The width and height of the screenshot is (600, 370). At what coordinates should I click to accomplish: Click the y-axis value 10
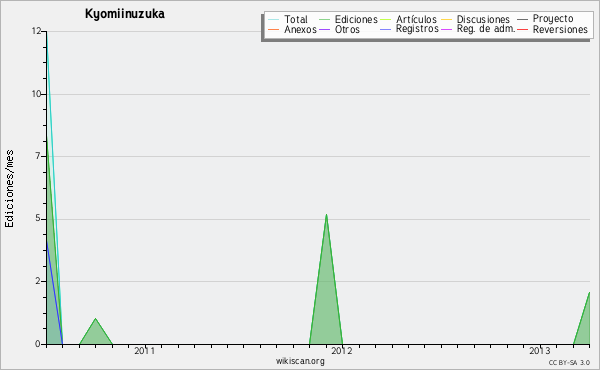pos(36,94)
